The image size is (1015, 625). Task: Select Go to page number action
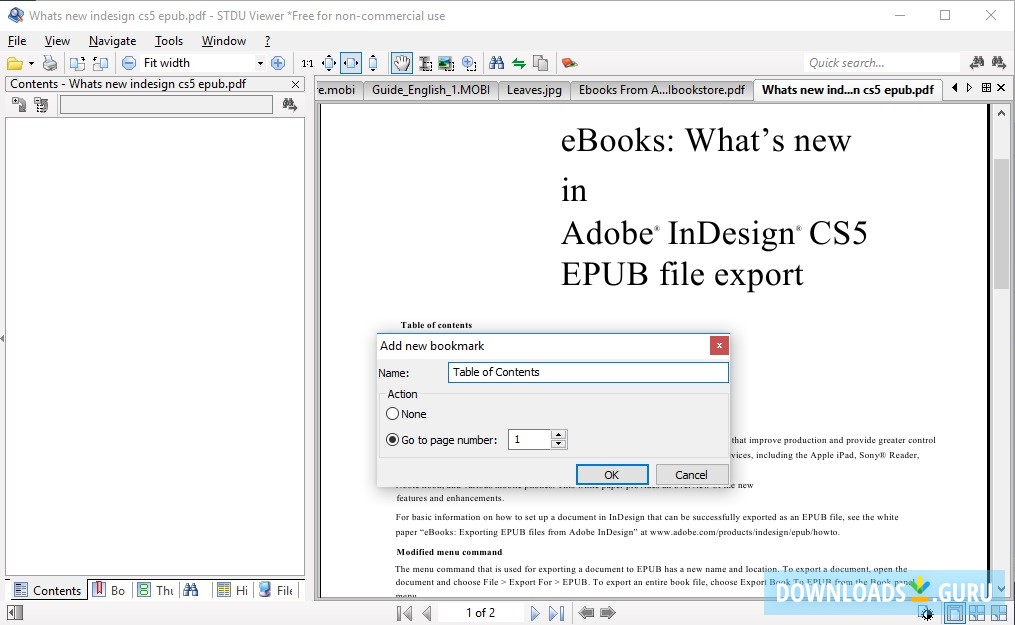coord(392,439)
